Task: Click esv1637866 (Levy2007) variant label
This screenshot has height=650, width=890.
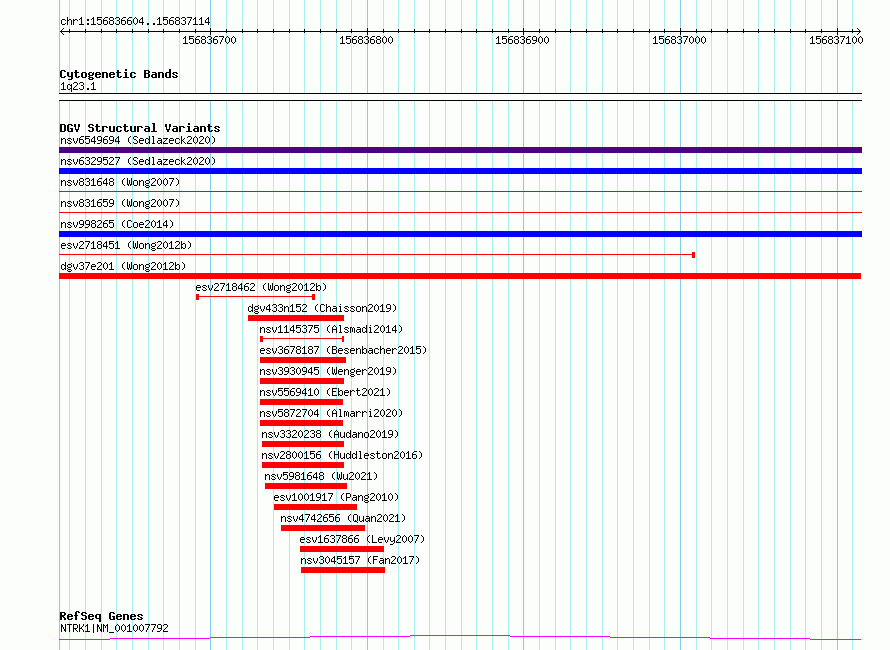Action: pyautogui.click(x=362, y=539)
